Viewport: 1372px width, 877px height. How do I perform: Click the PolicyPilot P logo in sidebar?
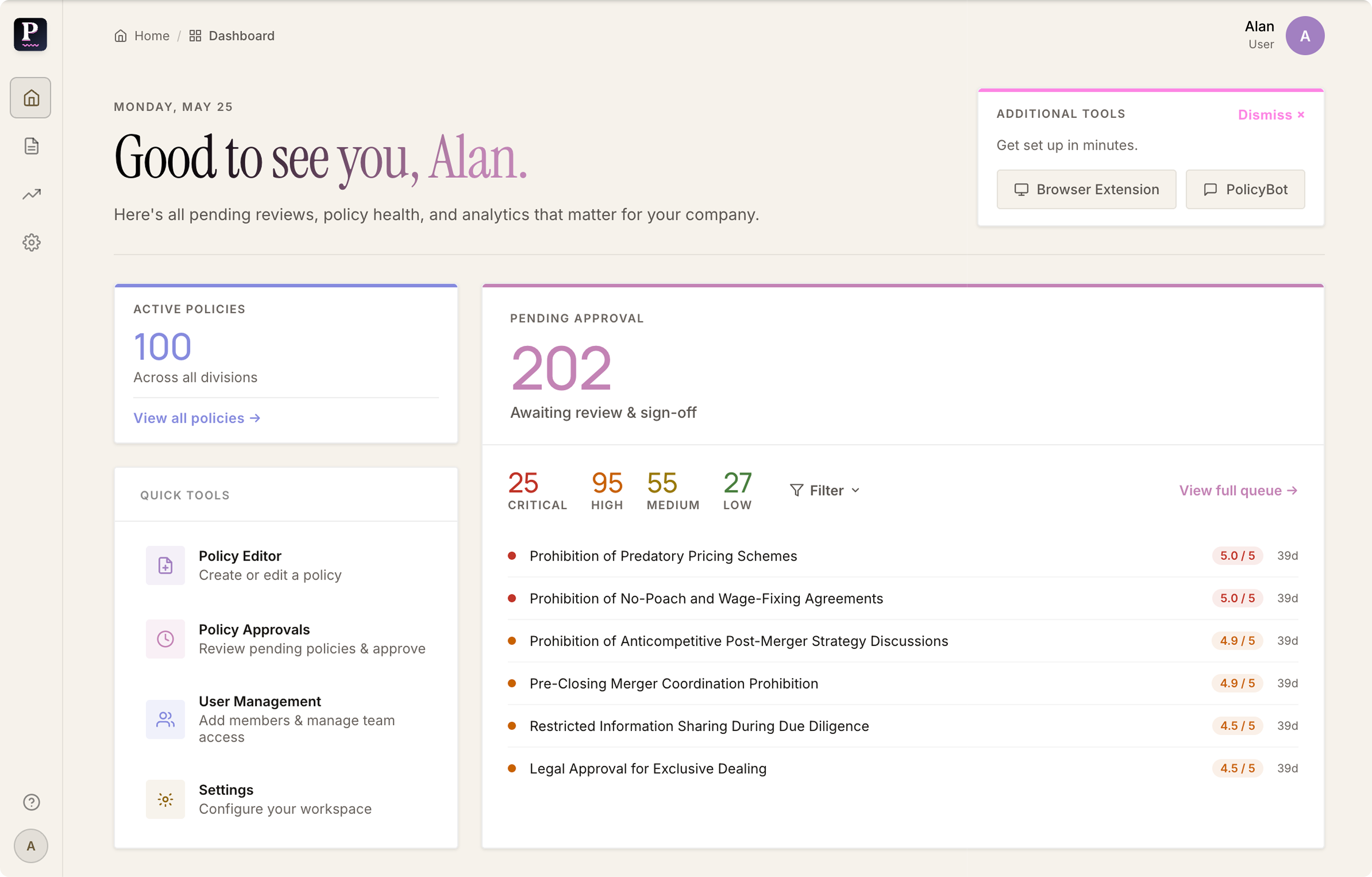tap(31, 34)
